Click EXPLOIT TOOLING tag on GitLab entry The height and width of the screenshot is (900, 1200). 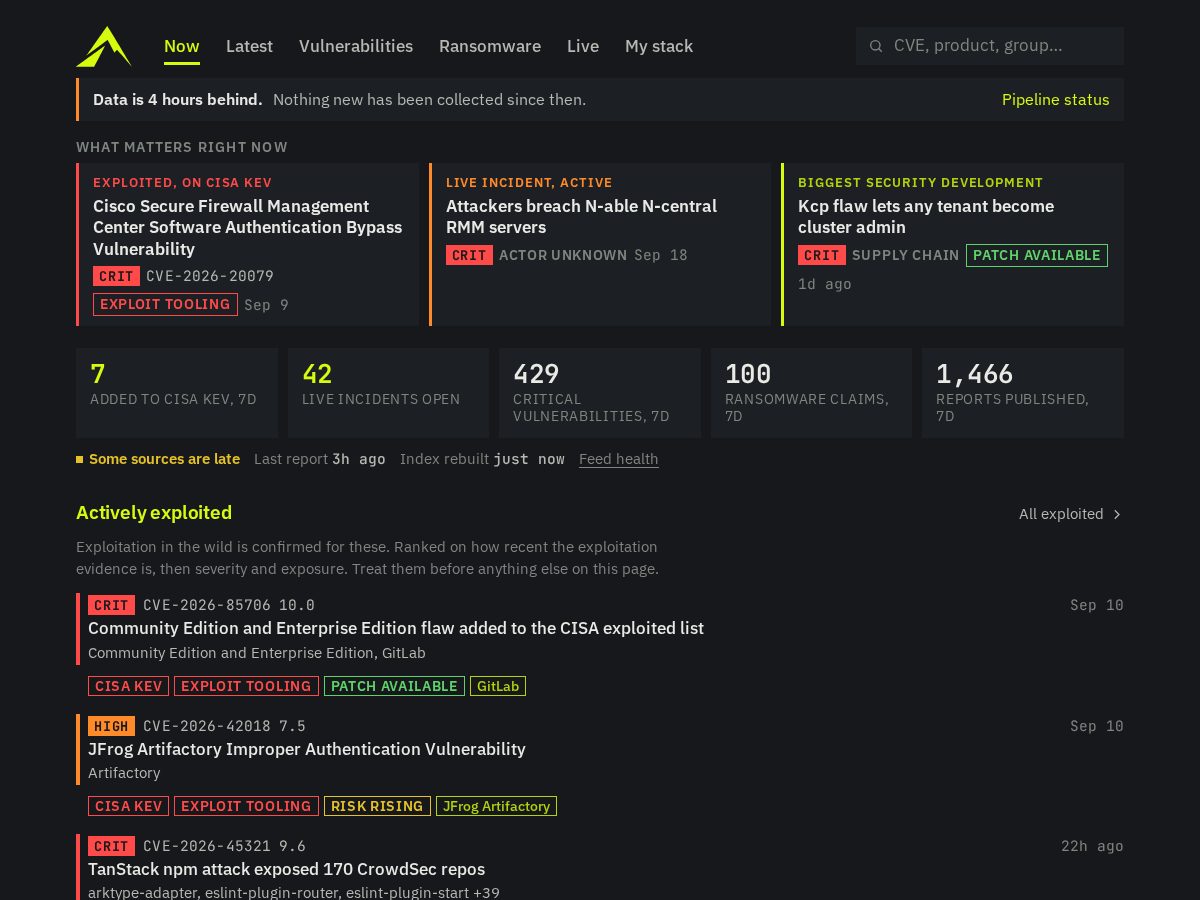pyautogui.click(x=246, y=686)
